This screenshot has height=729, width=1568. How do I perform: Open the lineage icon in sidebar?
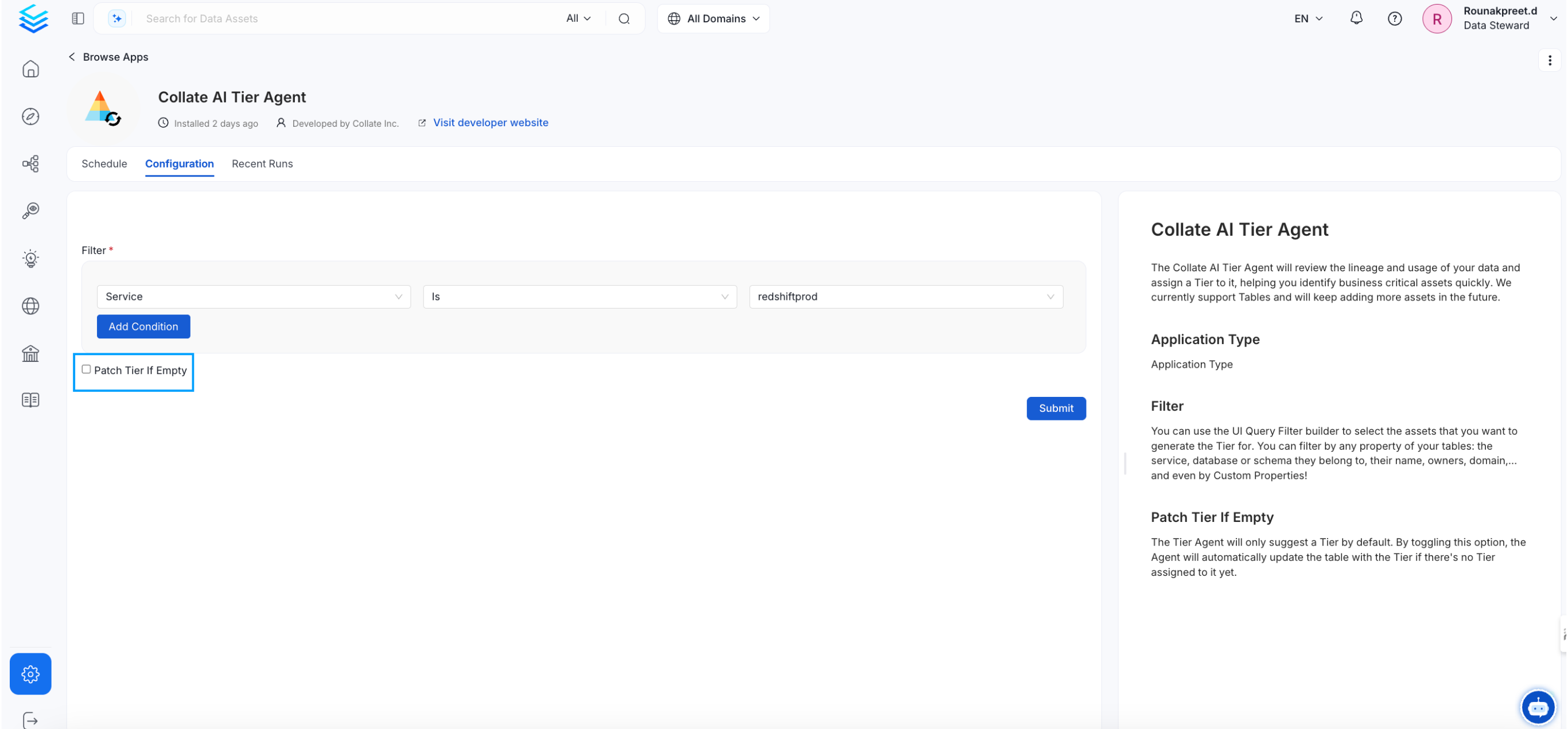[x=30, y=163]
